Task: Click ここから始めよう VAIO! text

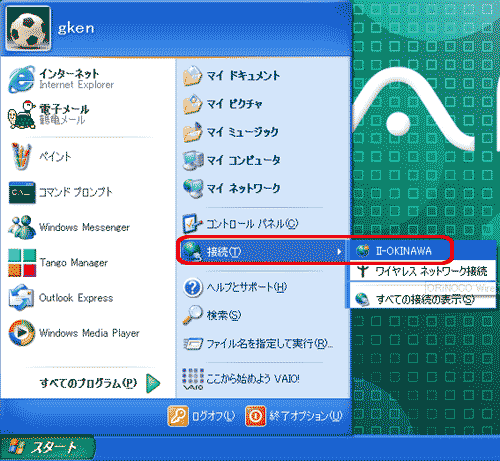Action: pyautogui.click(x=253, y=379)
